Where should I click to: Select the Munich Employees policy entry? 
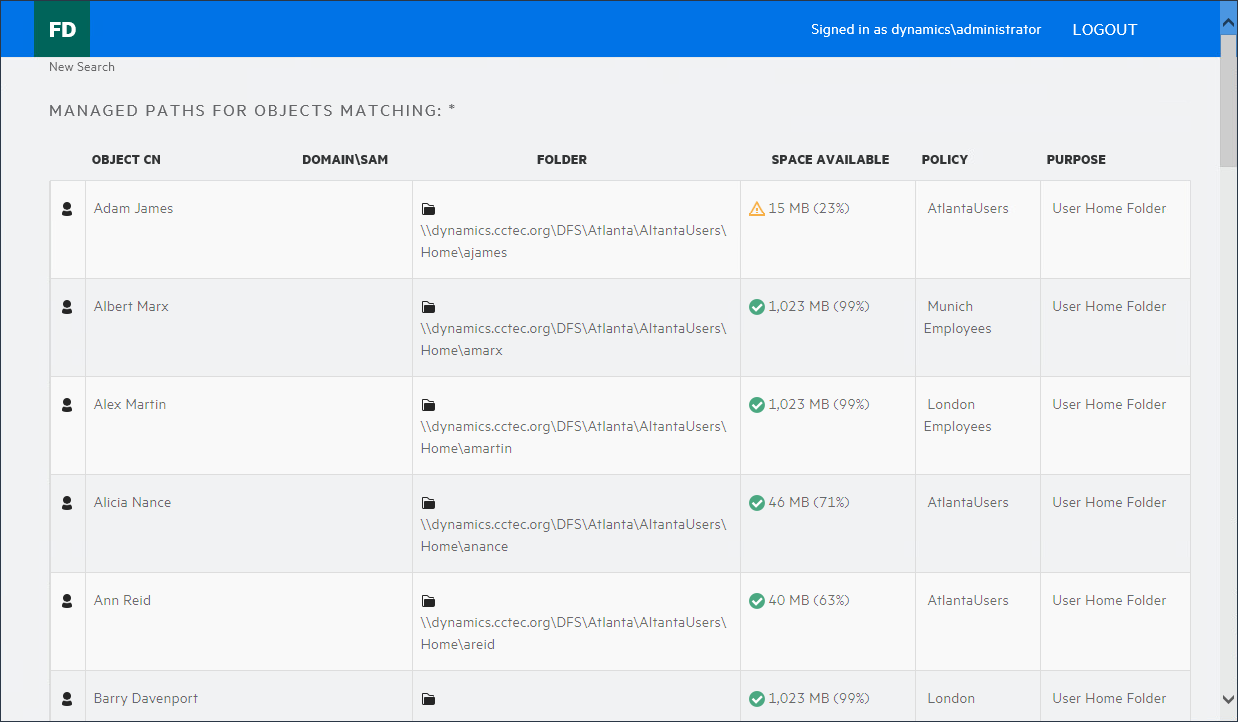coord(957,317)
